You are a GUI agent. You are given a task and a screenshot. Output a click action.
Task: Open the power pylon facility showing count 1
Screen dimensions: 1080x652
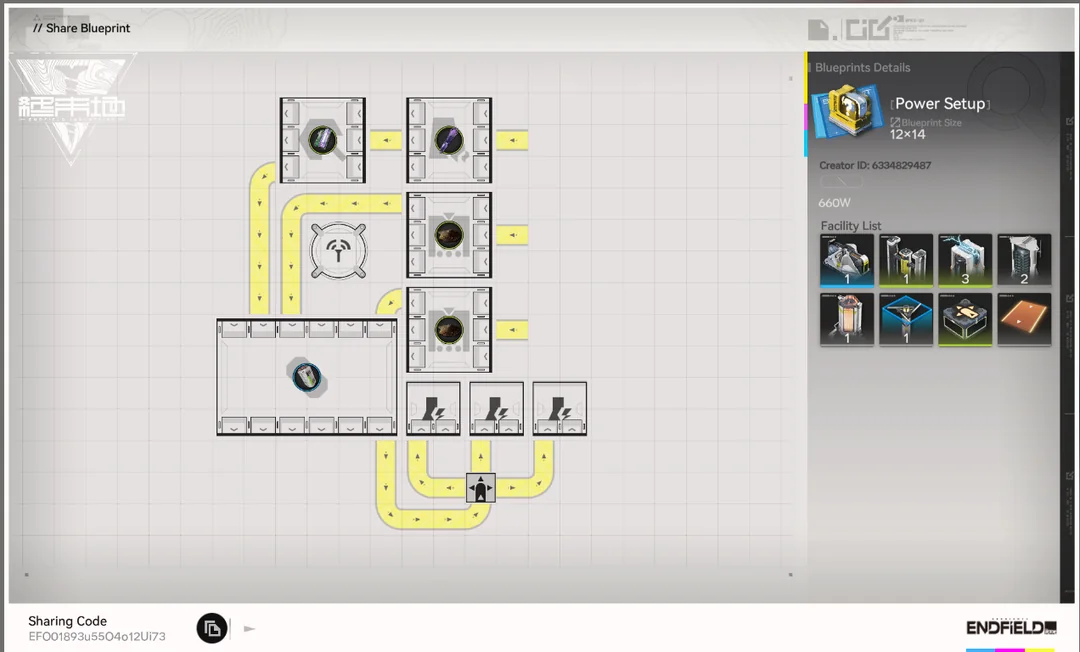tap(906, 260)
